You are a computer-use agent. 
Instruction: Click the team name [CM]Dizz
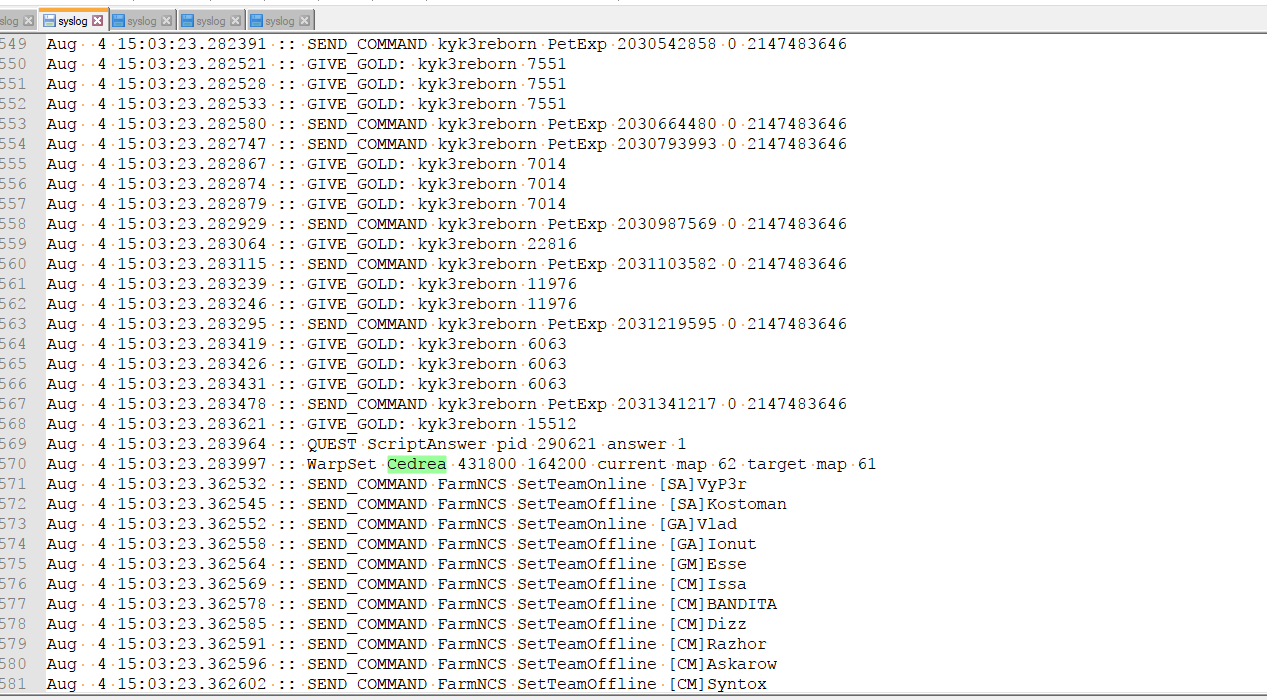tap(707, 624)
